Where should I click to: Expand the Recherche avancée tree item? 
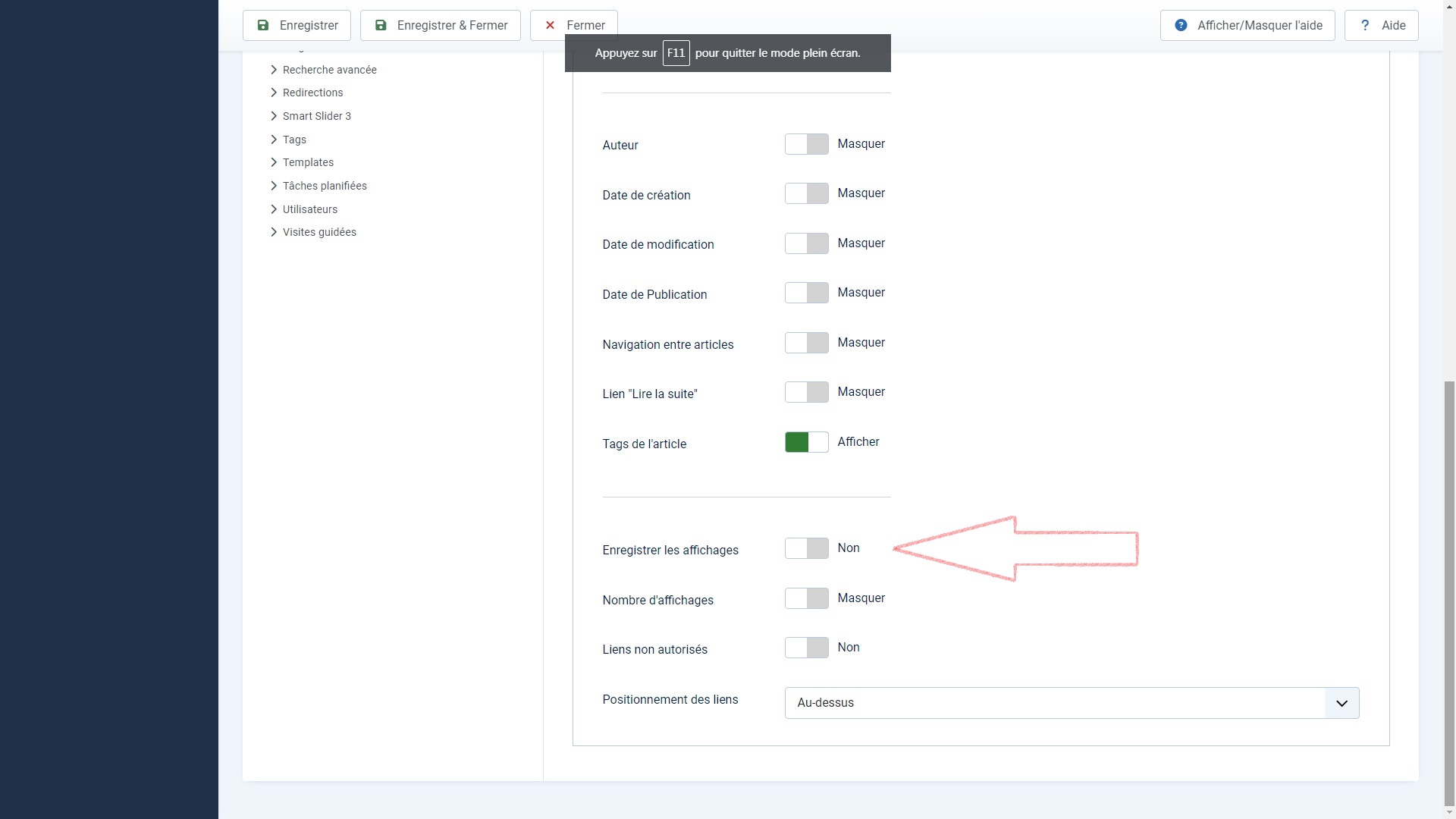coord(329,70)
